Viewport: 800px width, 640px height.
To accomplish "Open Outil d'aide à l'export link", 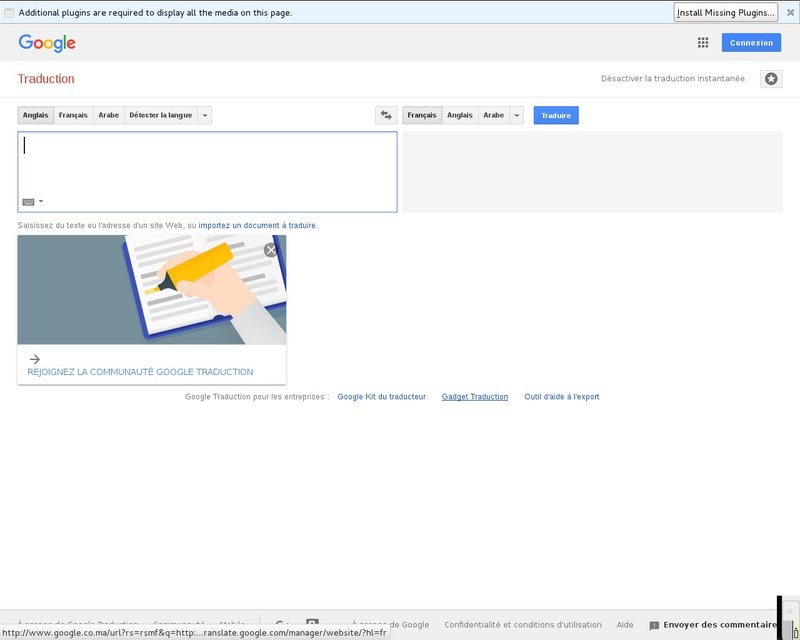I will point(562,397).
